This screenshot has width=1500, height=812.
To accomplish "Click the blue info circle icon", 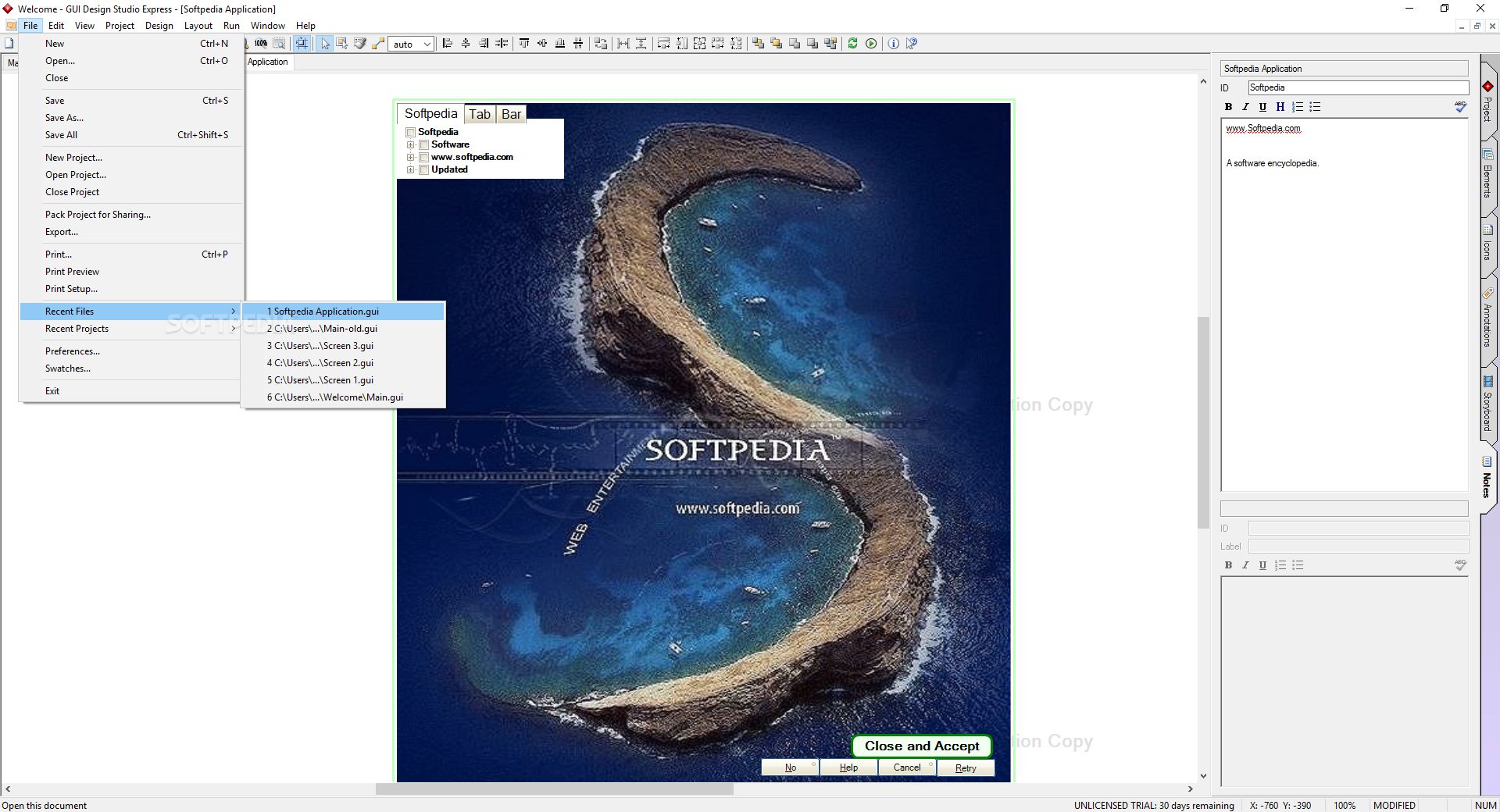I will (894, 44).
